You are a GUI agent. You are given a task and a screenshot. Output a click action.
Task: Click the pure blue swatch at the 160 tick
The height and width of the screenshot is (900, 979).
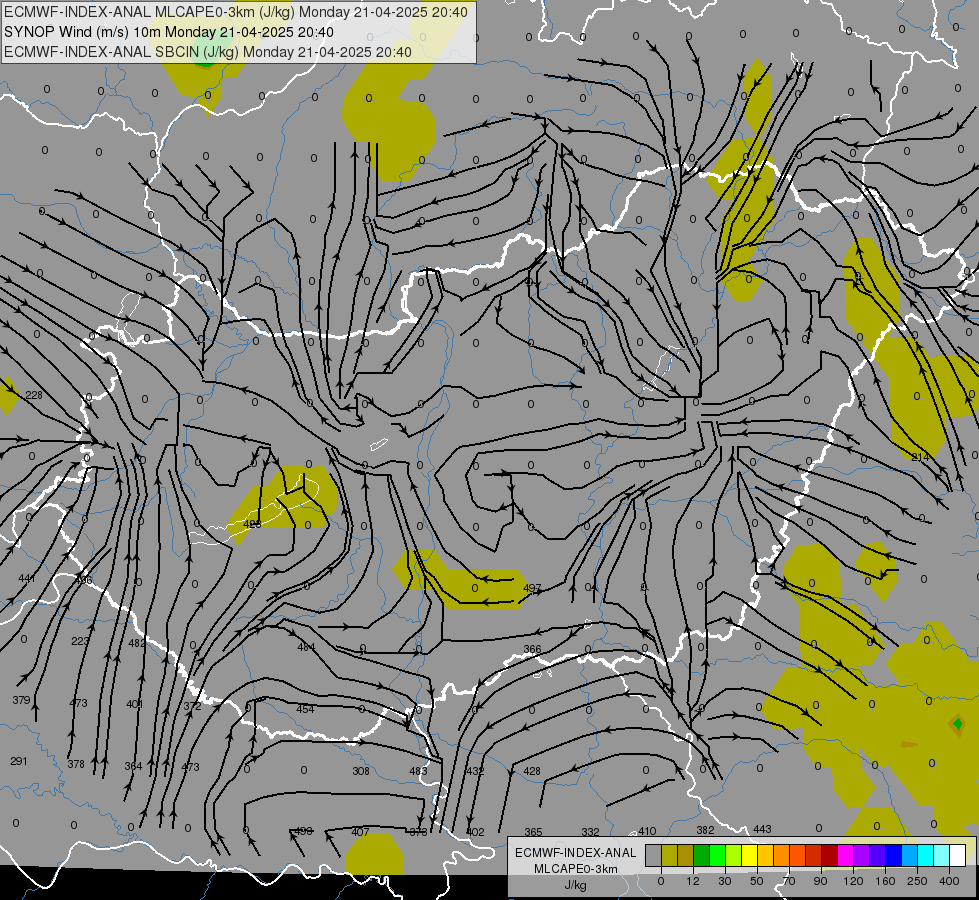tap(894, 855)
